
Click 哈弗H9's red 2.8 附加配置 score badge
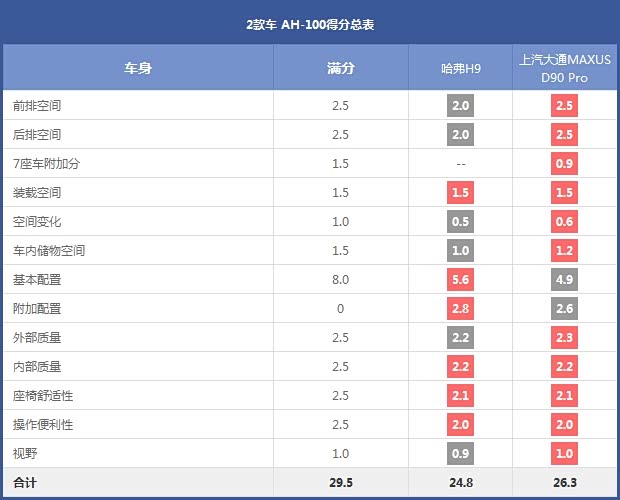[x=461, y=309]
